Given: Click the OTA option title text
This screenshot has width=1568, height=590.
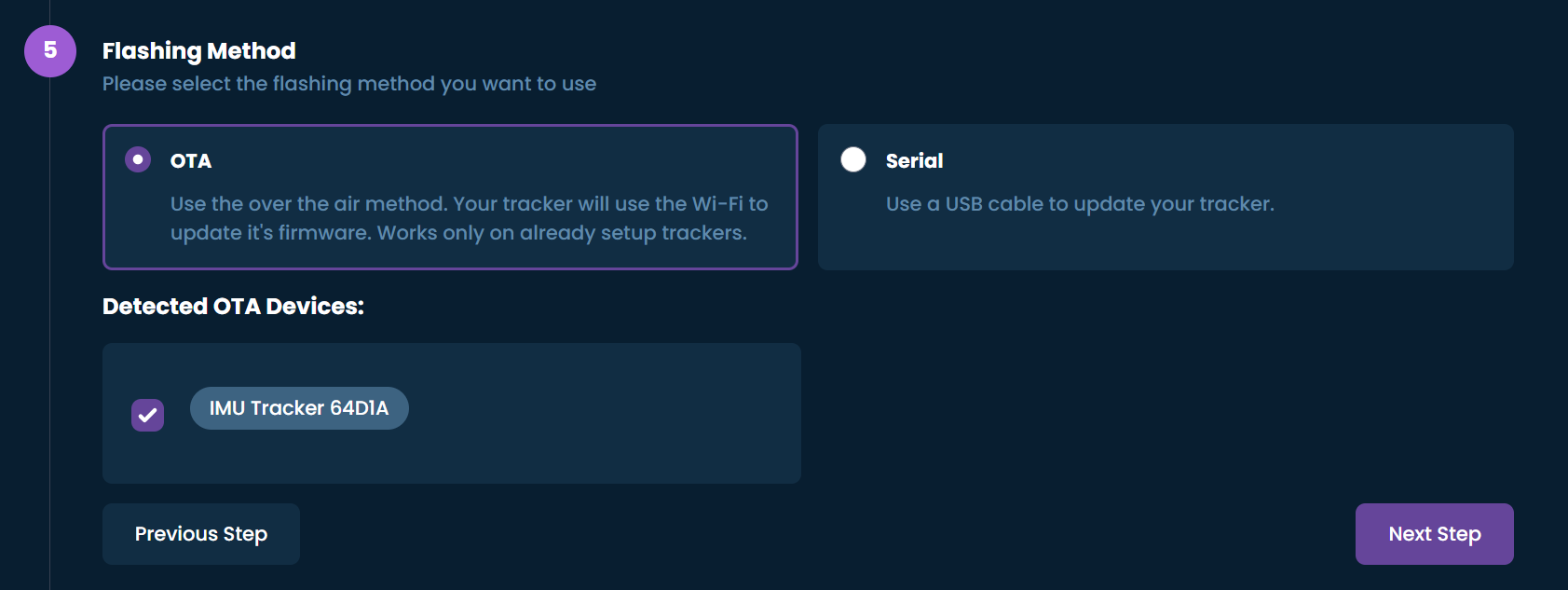Looking at the screenshot, I should (191, 161).
